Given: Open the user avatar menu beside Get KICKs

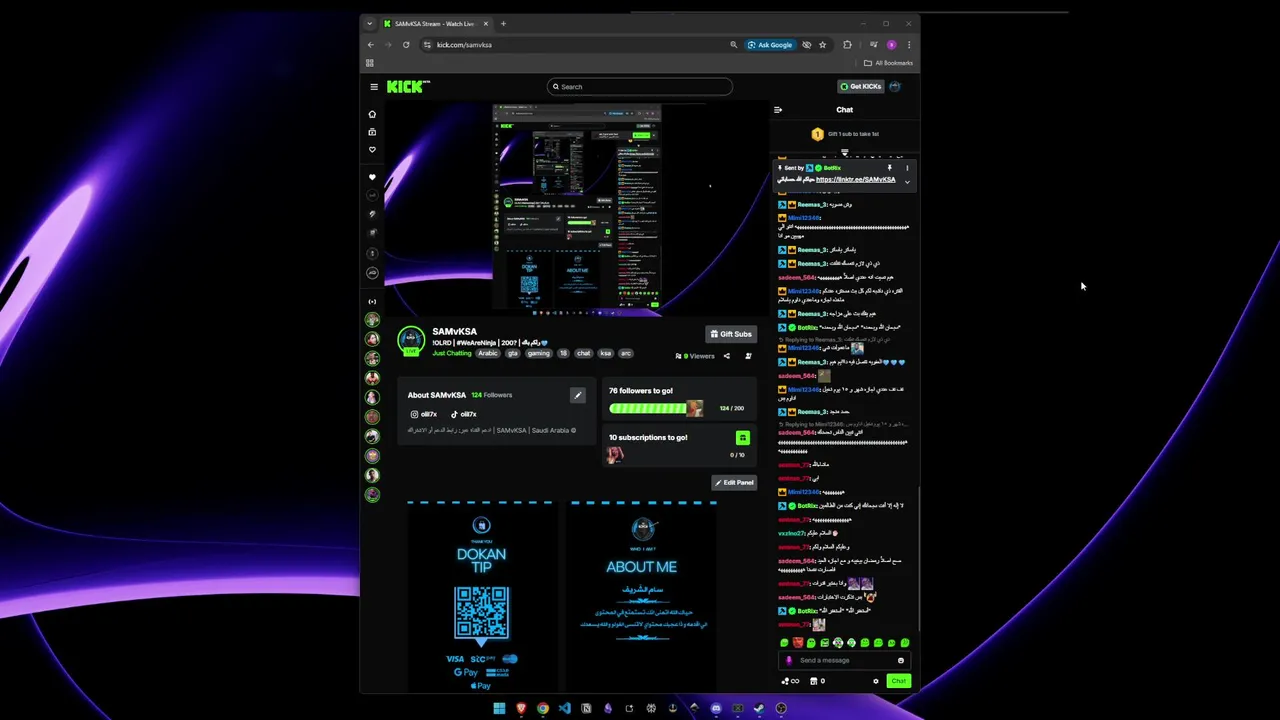Looking at the screenshot, I should coord(895,86).
